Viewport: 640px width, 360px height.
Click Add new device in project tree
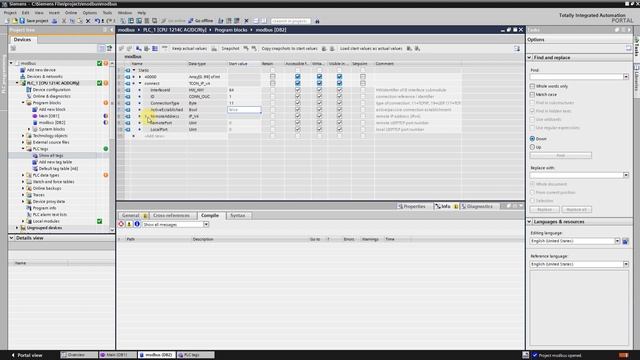coord(41,70)
